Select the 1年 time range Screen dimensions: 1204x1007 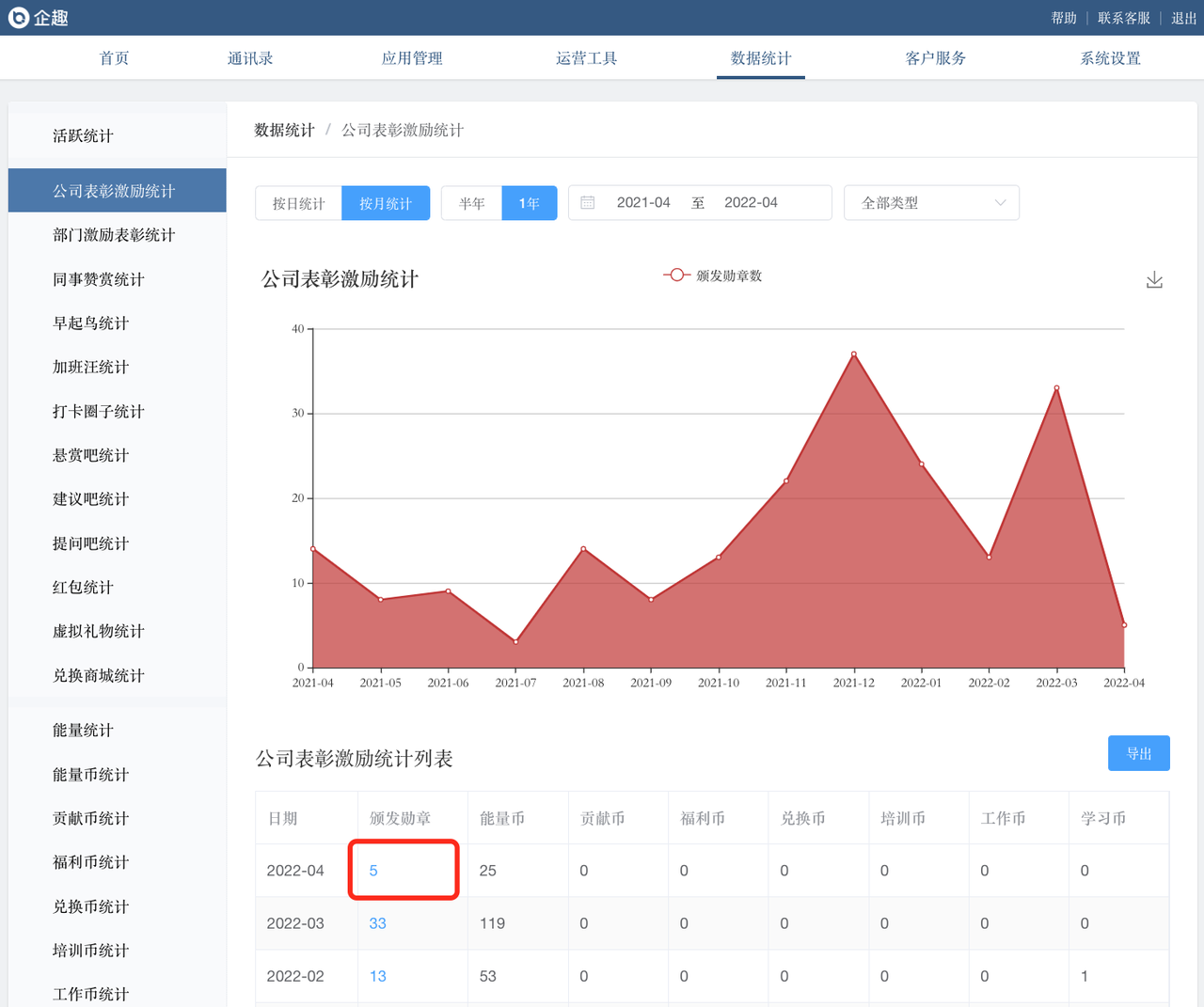(530, 203)
